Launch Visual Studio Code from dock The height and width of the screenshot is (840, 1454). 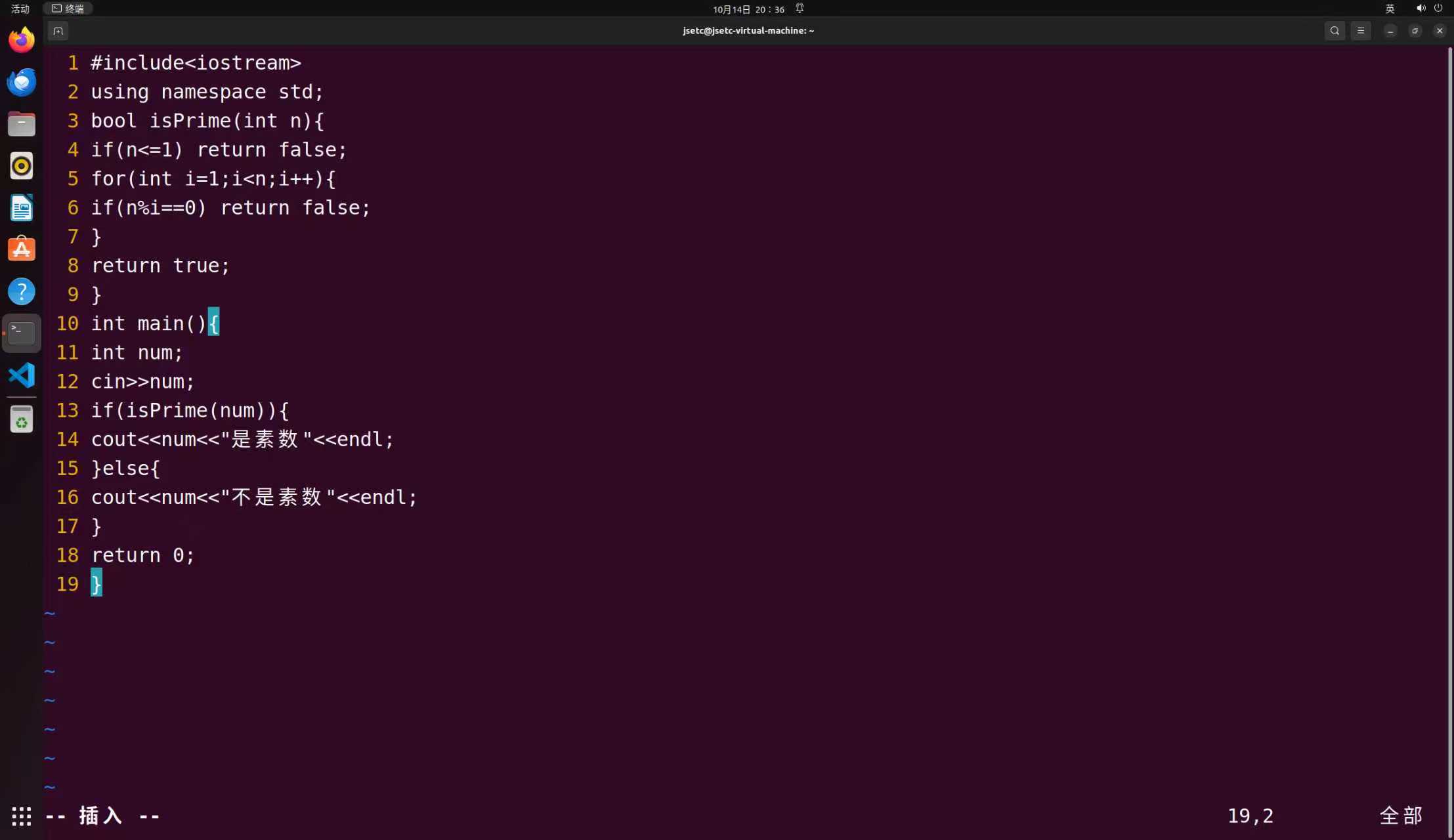click(22, 375)
